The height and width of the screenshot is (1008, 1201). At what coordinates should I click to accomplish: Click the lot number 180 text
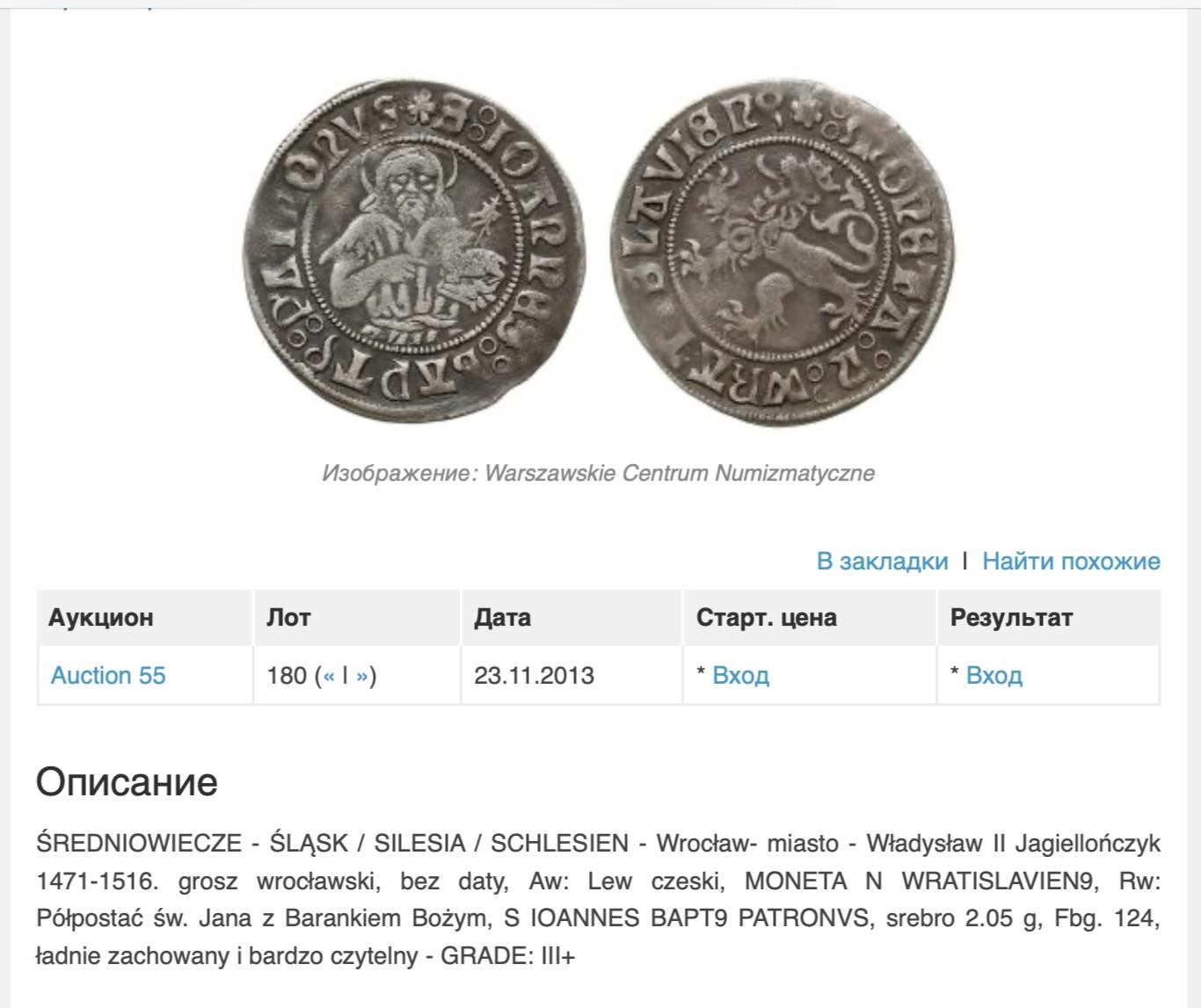tap(287, 675)
